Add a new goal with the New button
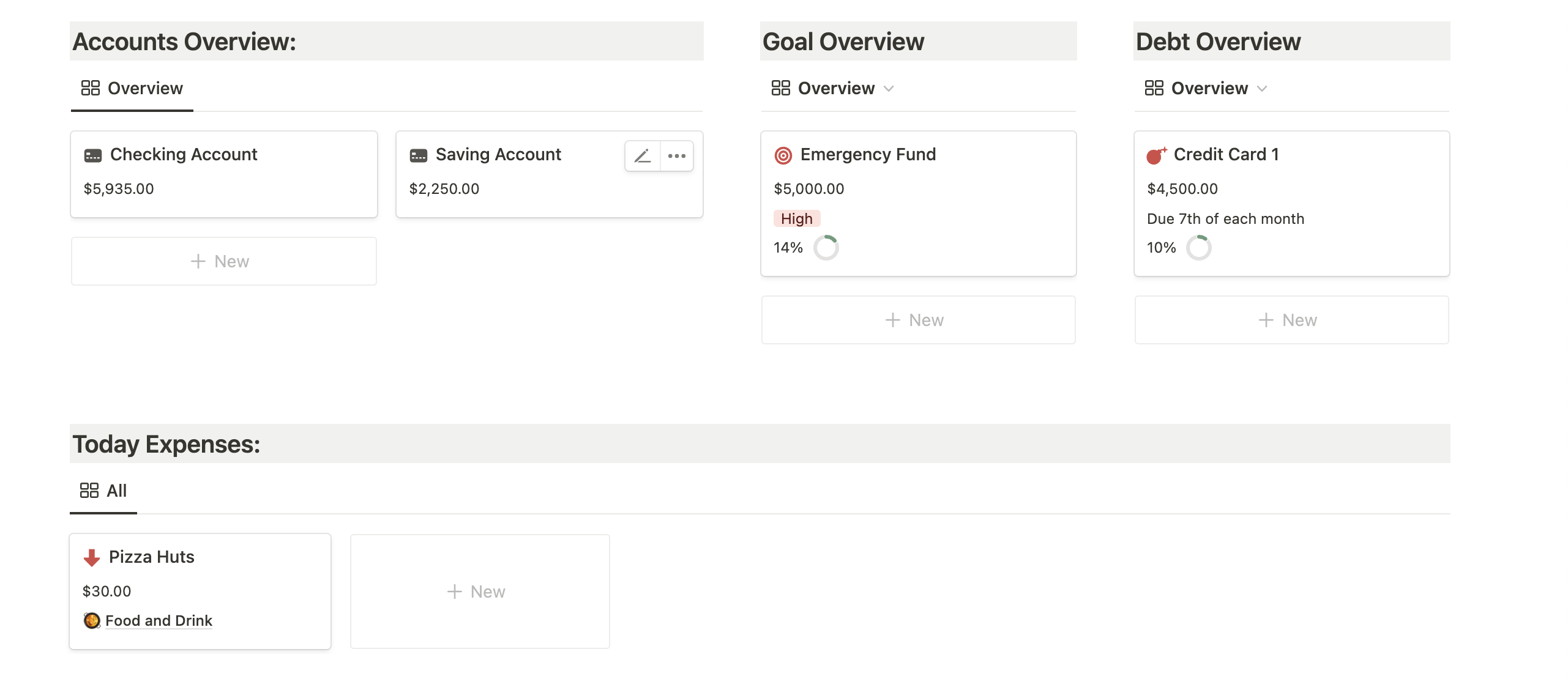 [x=918, y=320]
